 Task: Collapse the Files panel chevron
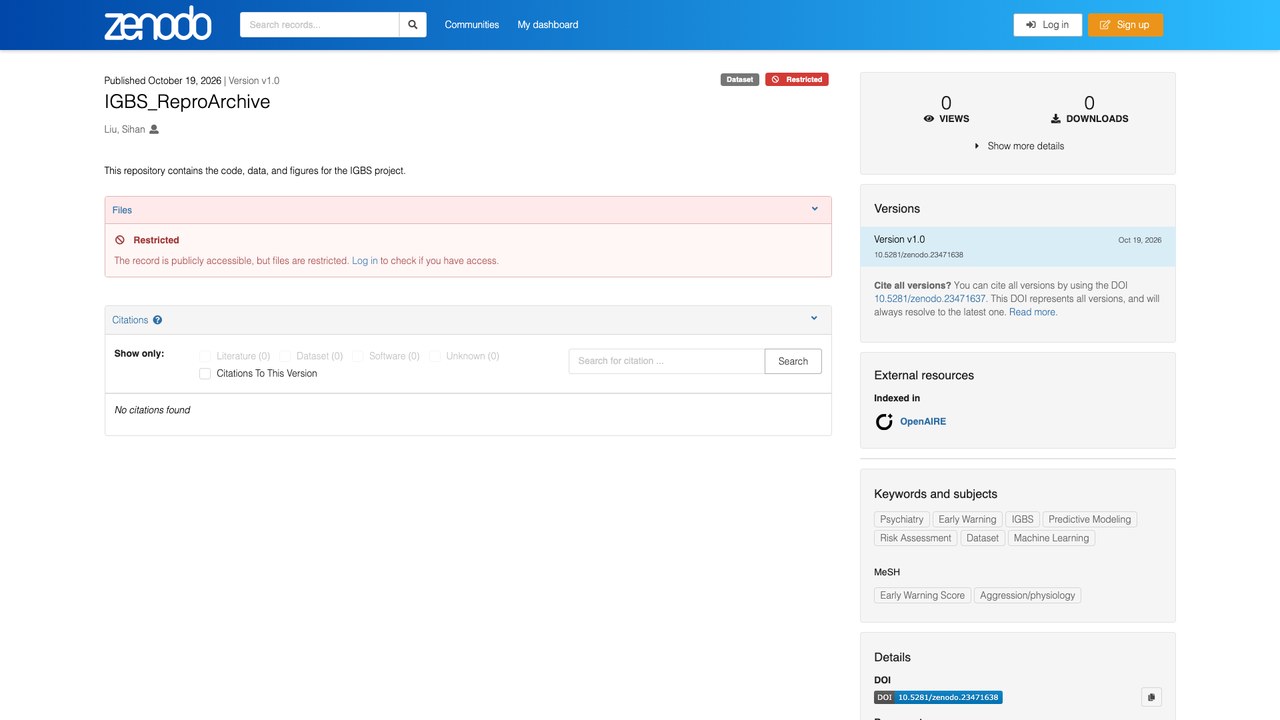815,209
